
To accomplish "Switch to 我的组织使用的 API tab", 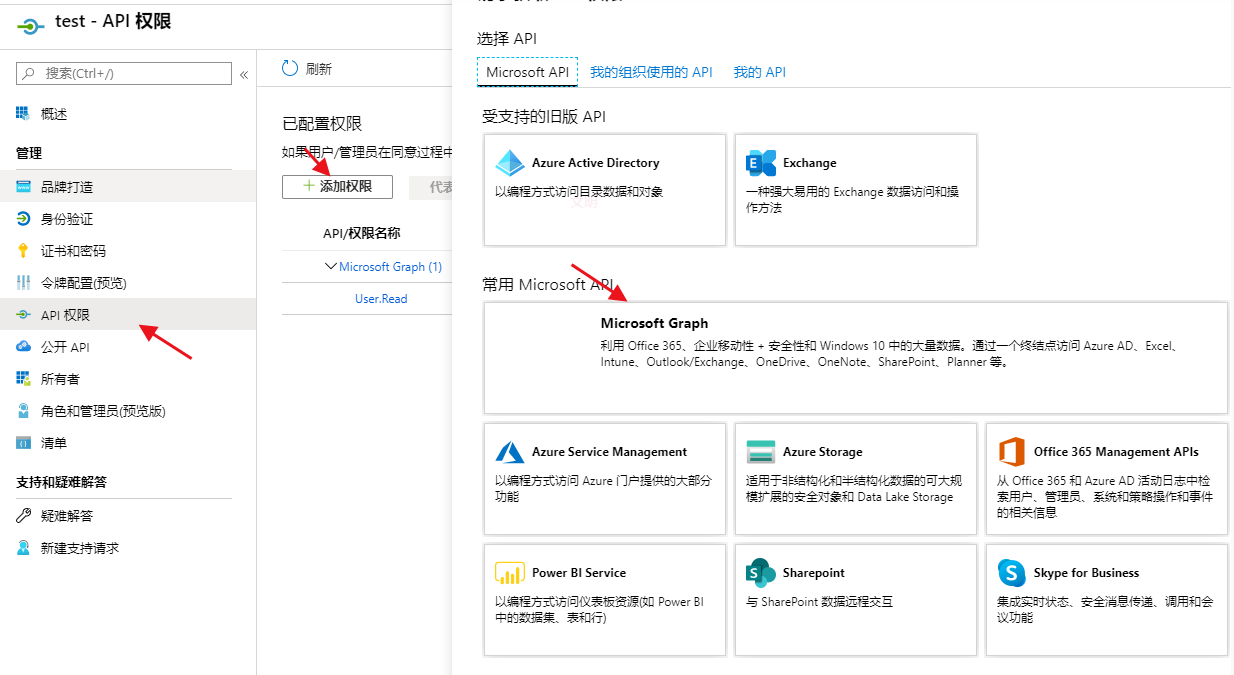I will pos(651,72).
